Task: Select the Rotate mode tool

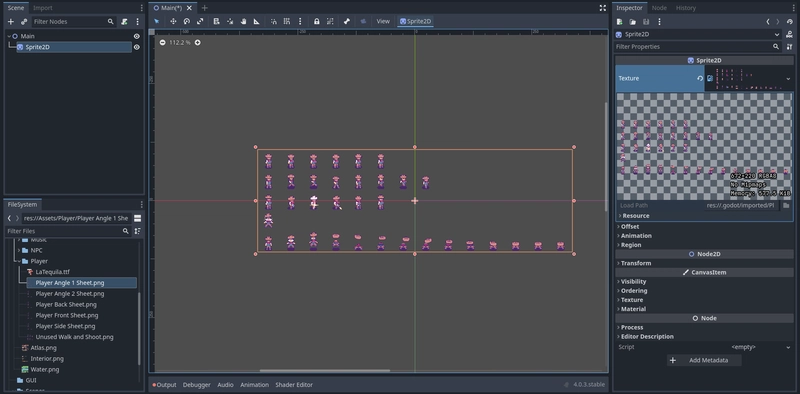Action: point(187,21)
